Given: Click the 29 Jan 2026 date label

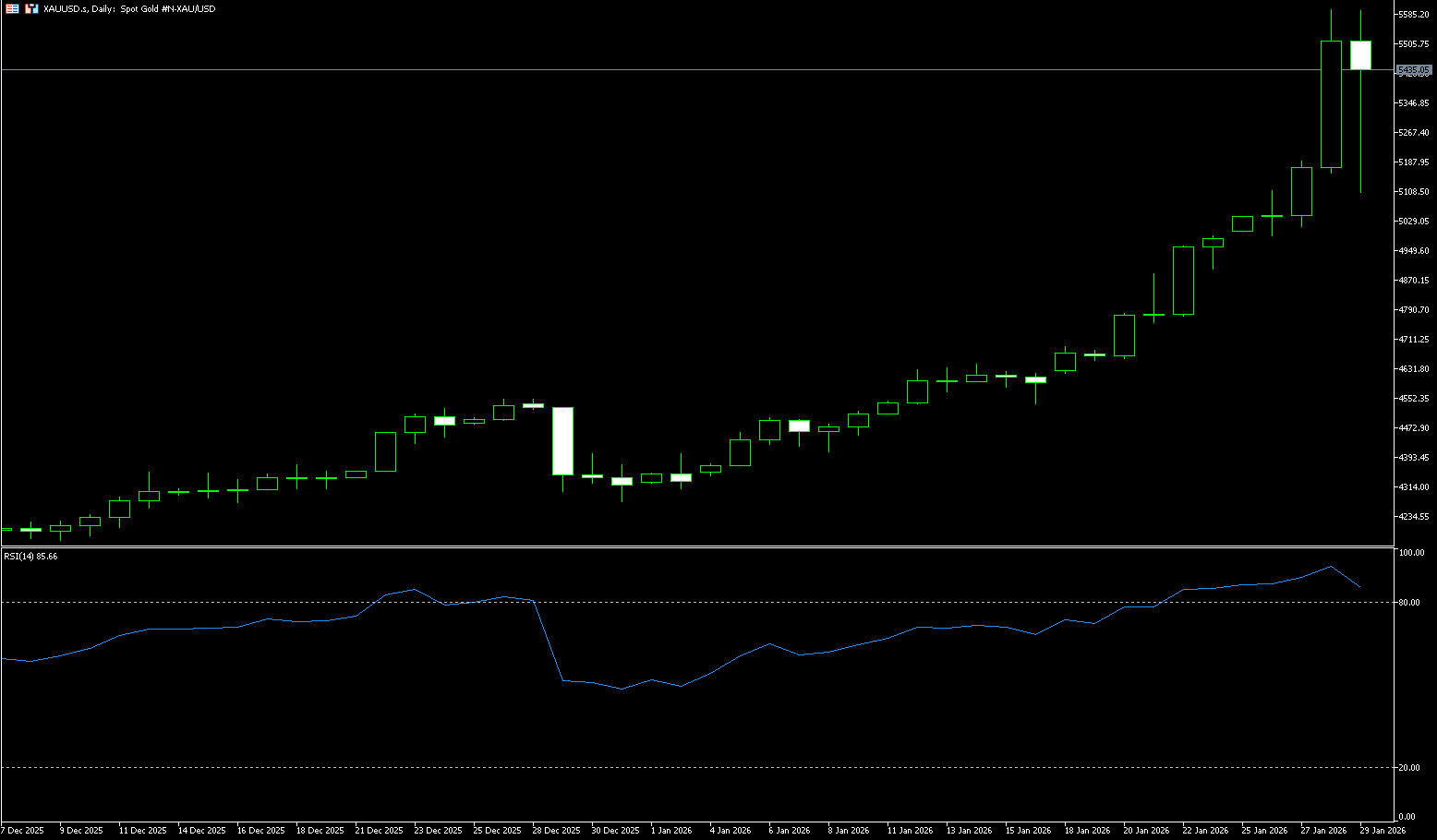Looking at the screenshot, I should [x=1383, y=831].
